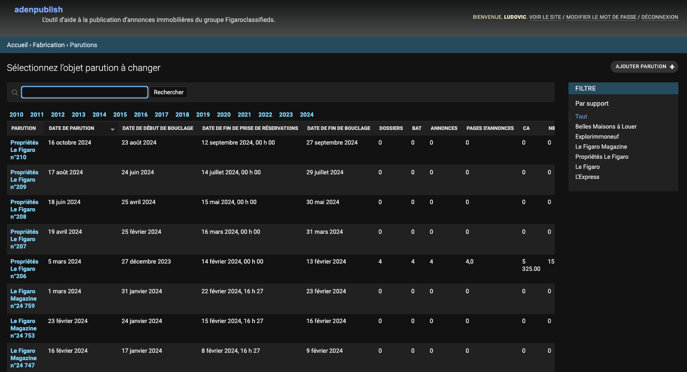Click the search magnifier icon
687x372 pixels.
(14, 92)
